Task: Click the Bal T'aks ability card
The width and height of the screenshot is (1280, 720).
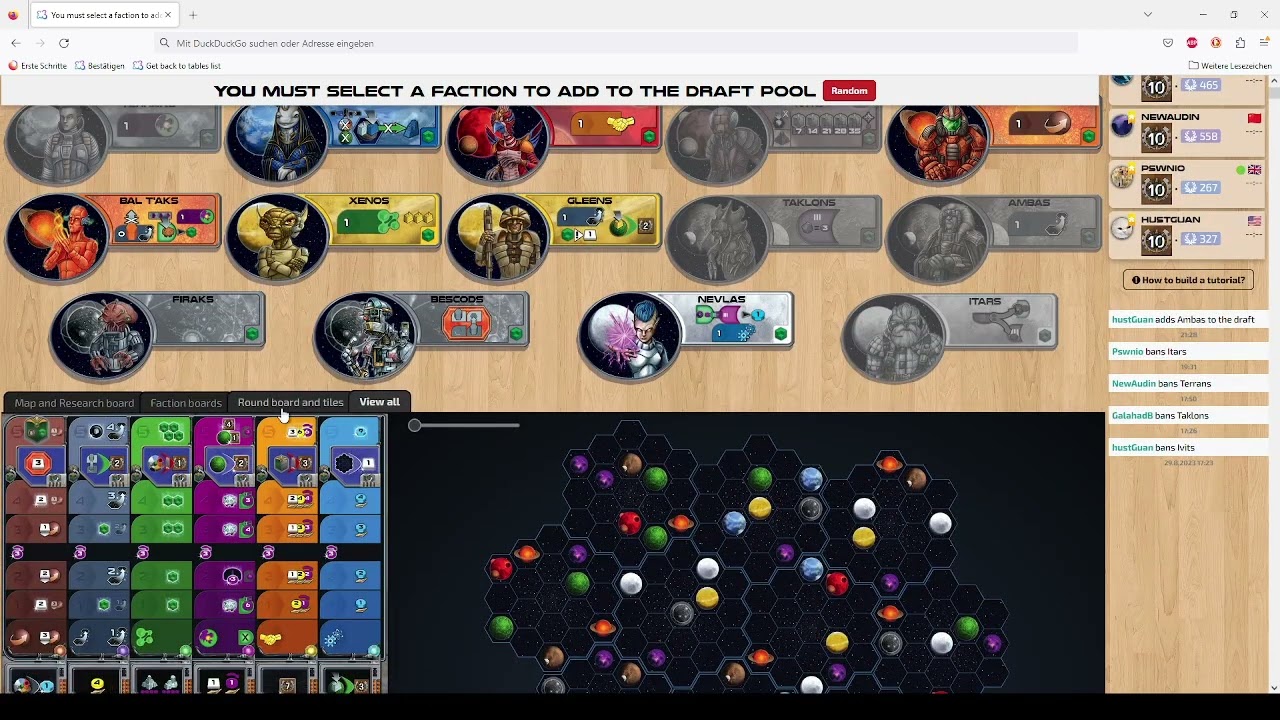Action: click(164, 221)
